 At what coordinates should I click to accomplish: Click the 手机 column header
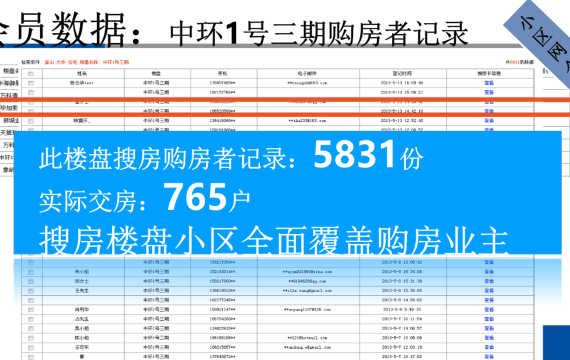point(222,73)
